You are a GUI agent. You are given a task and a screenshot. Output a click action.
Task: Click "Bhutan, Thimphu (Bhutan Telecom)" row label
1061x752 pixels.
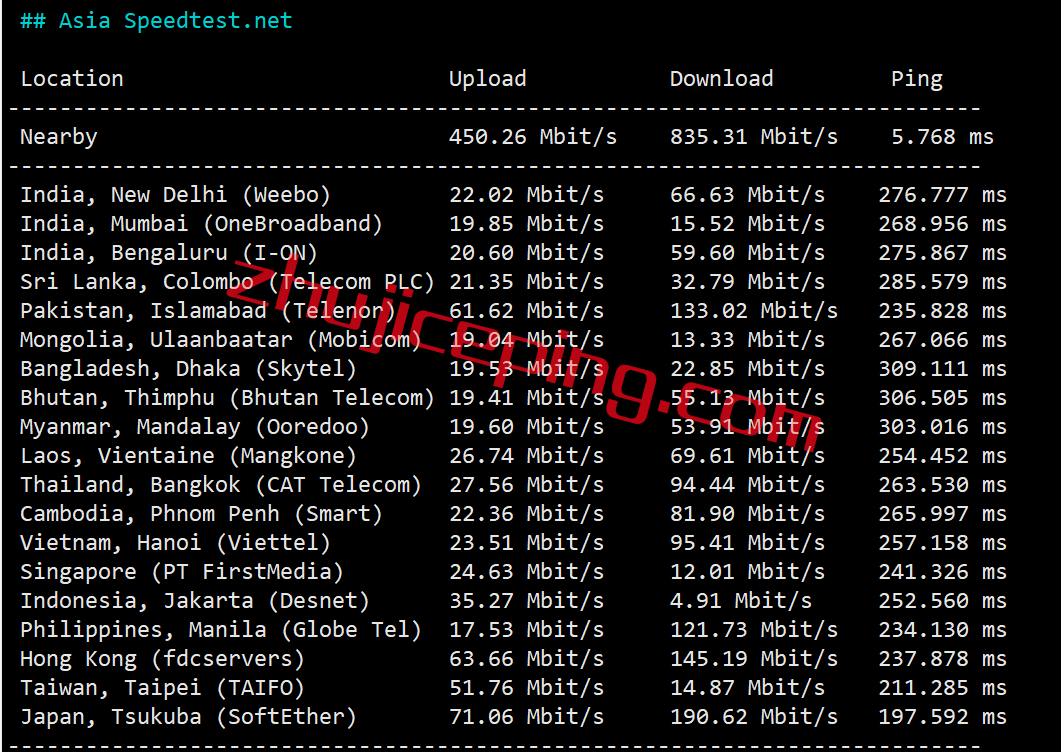(x=227, y=399)
